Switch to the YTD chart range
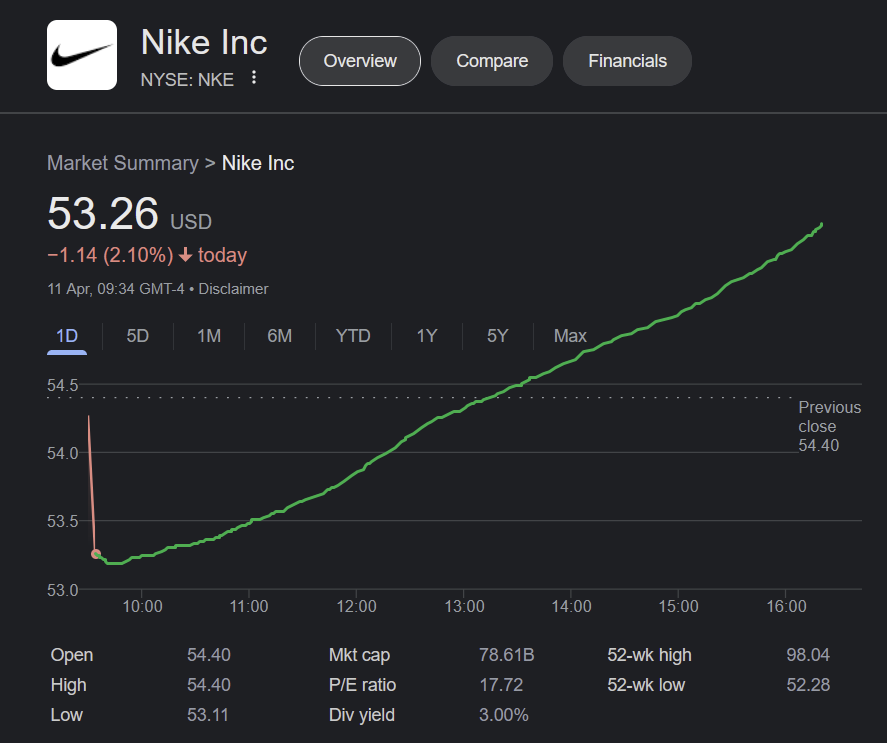The image size is (887, 743). coord(353,336)
